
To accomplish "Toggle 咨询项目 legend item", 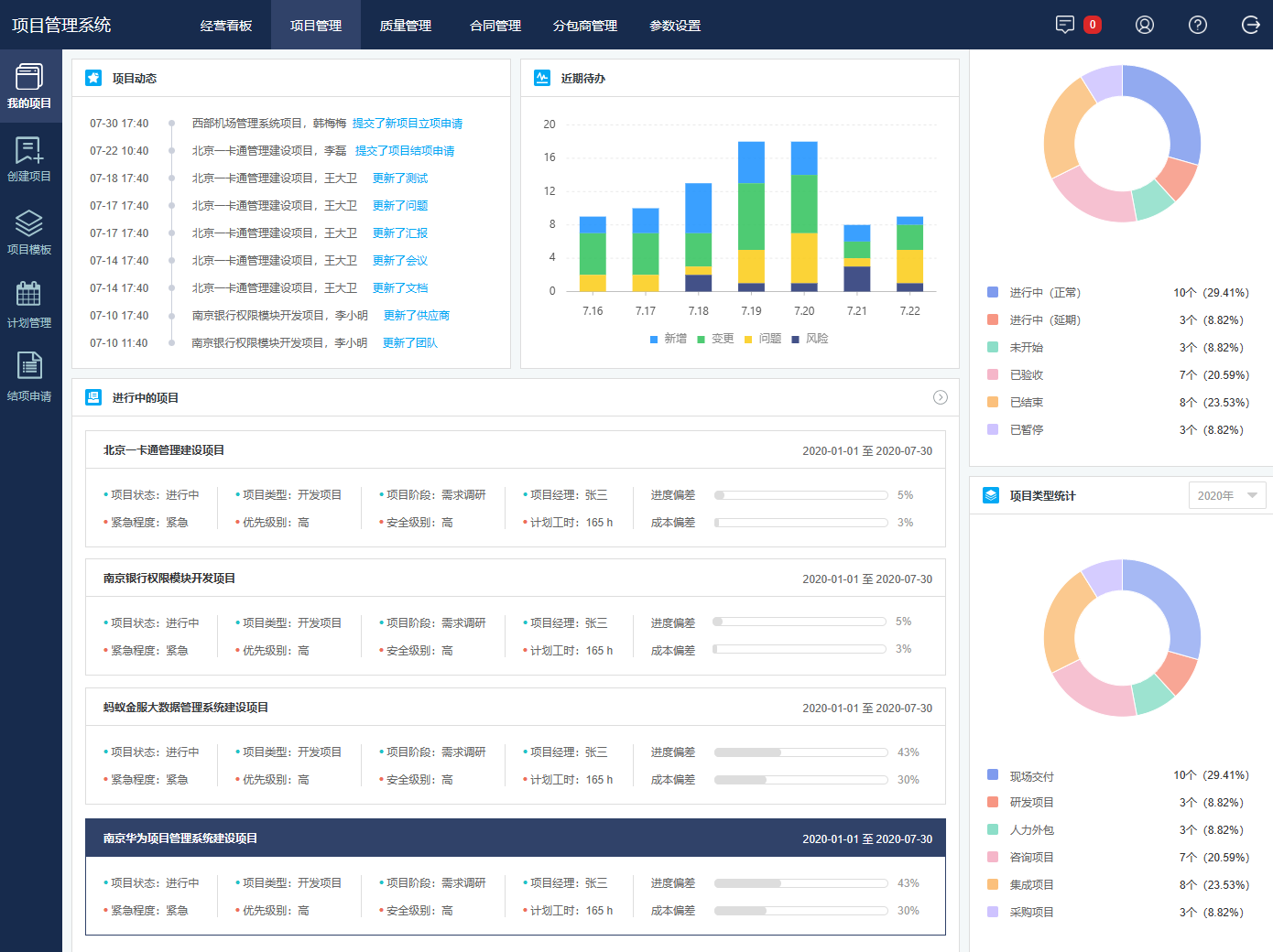I will pyautogui.click(x=1021, y=858).
